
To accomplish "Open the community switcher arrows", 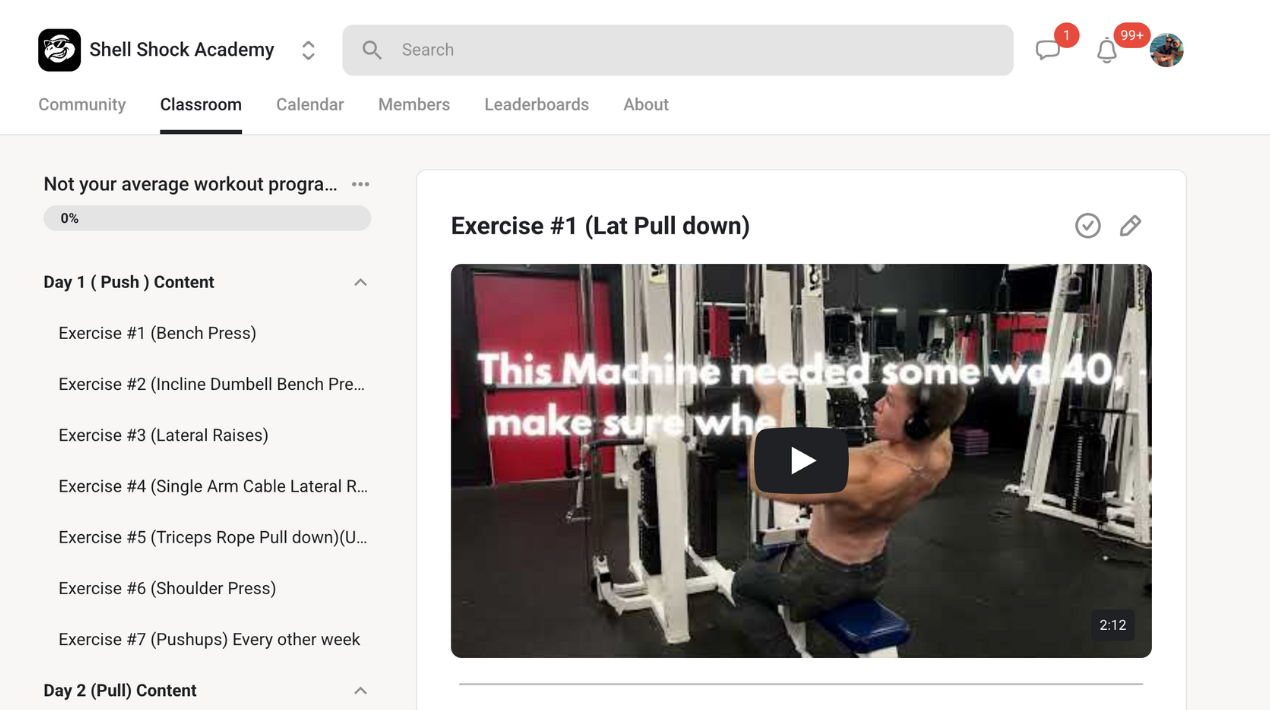I will [x=308, y=50].
